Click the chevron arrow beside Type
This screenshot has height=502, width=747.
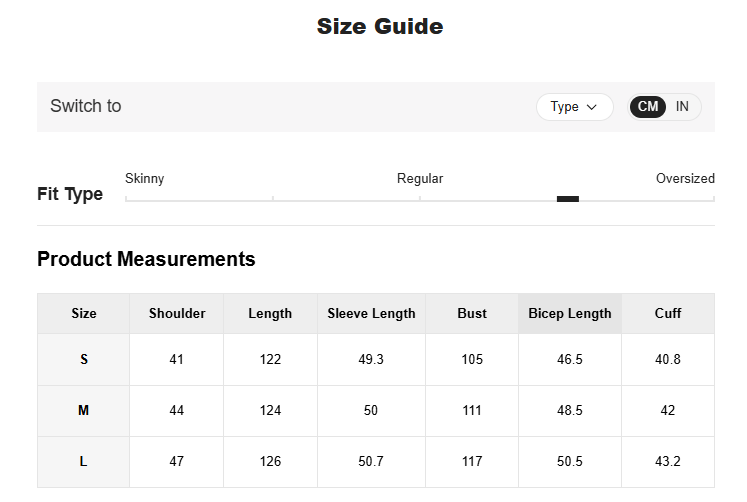tap(592, 107)
